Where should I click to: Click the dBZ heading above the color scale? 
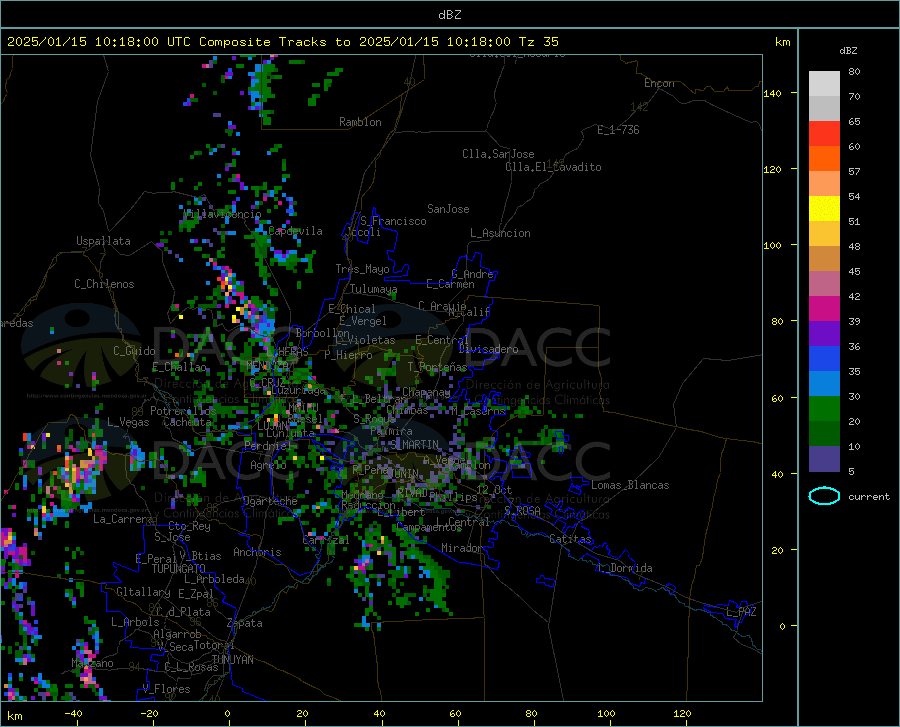[848, 50]
